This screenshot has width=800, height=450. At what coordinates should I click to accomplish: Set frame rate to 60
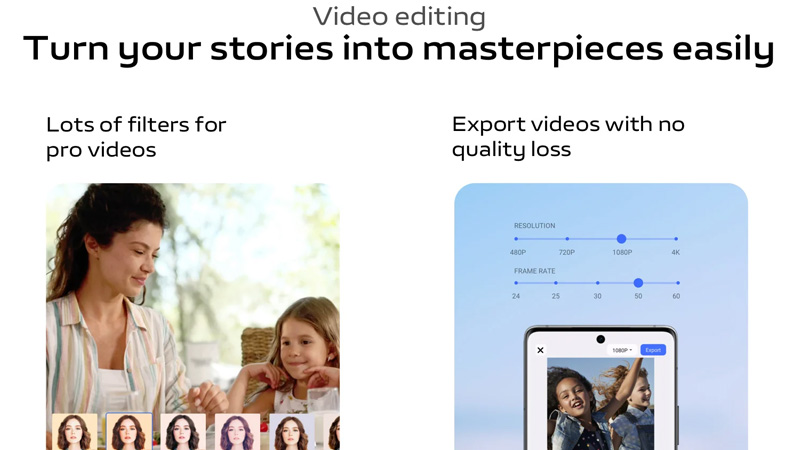coord(678,283)
